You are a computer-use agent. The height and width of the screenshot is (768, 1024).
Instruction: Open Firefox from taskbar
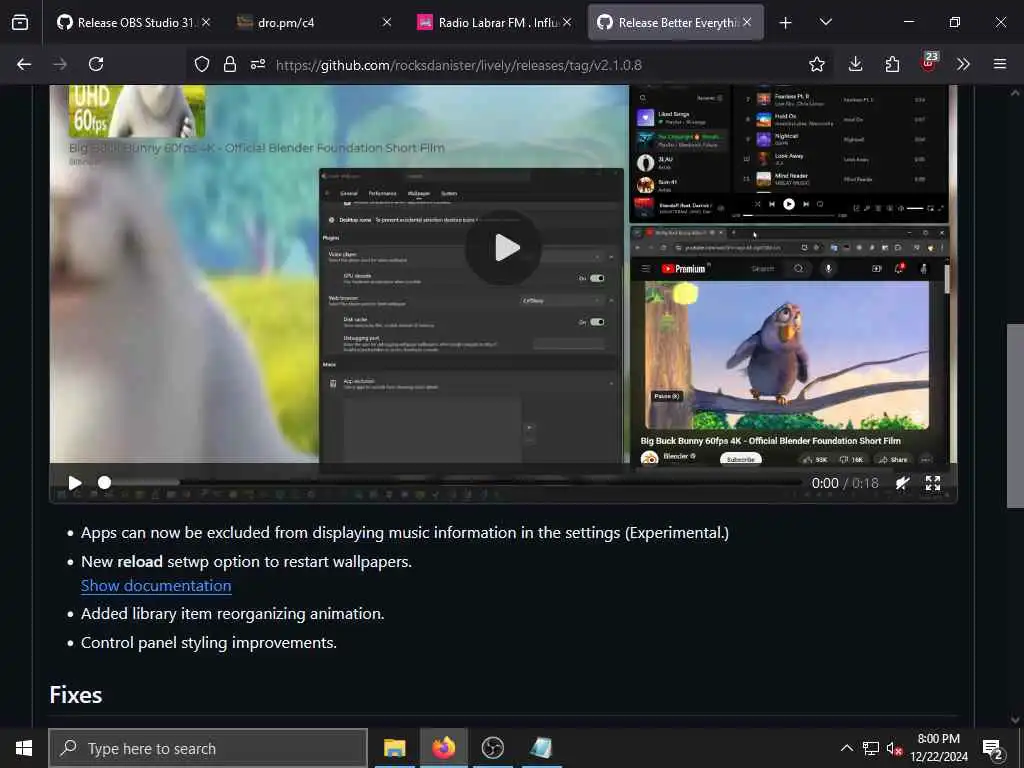pos(443,748)
